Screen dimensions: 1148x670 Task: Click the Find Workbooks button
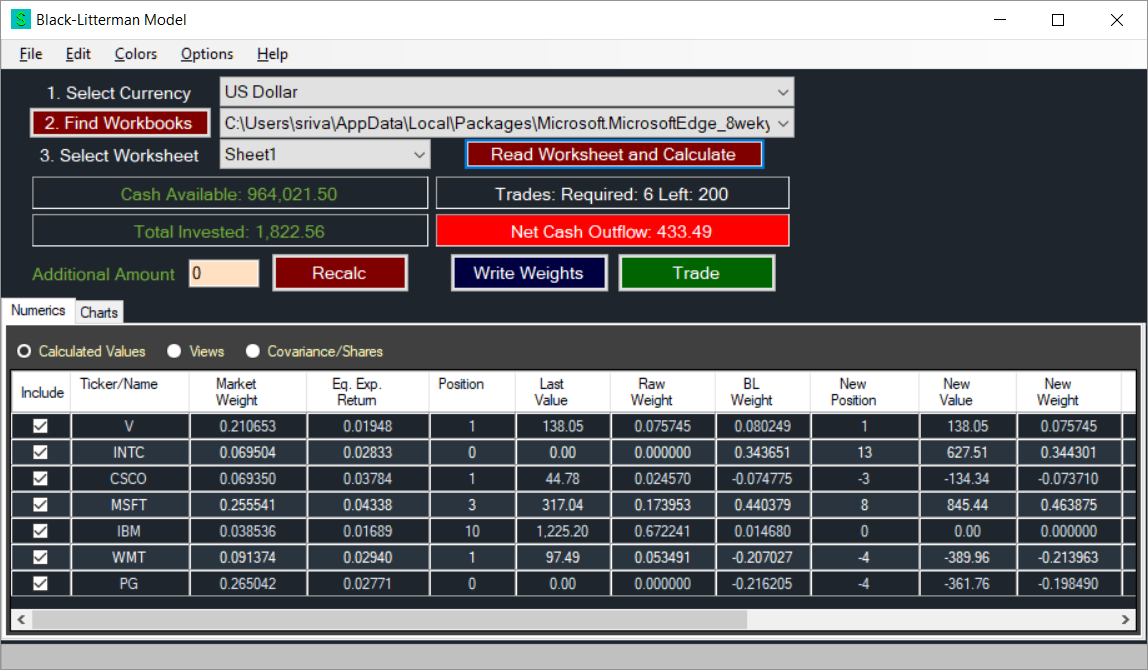pos(120,123)
